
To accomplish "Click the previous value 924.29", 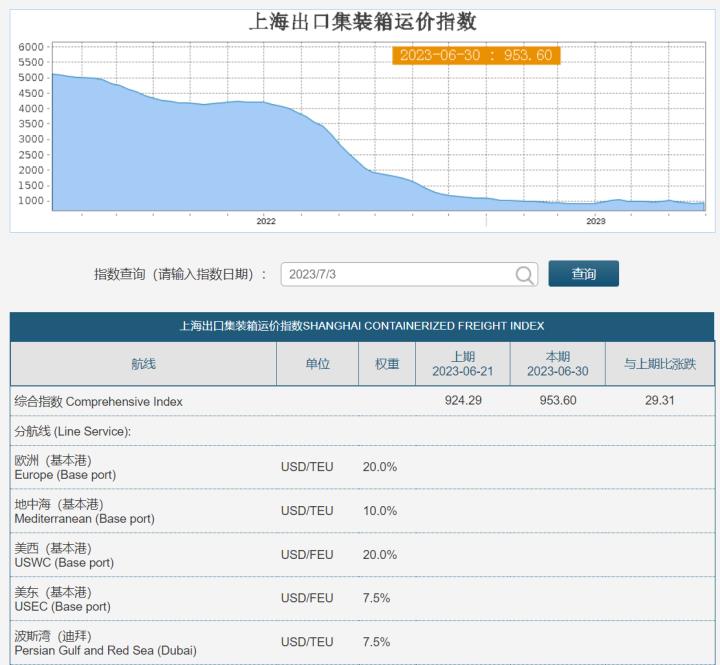I will coord(463,400).
